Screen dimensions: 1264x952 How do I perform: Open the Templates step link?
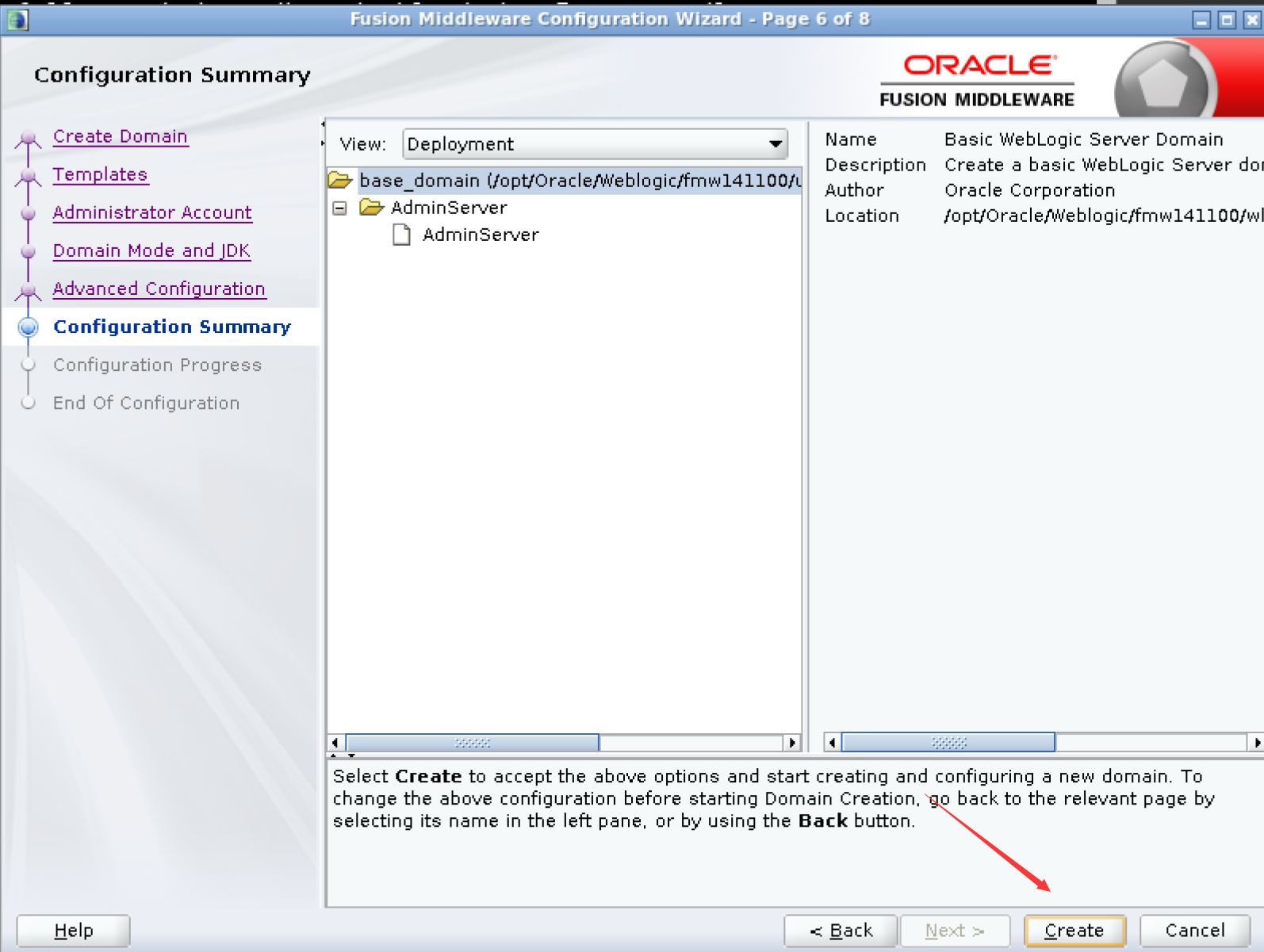coord(101,174)
